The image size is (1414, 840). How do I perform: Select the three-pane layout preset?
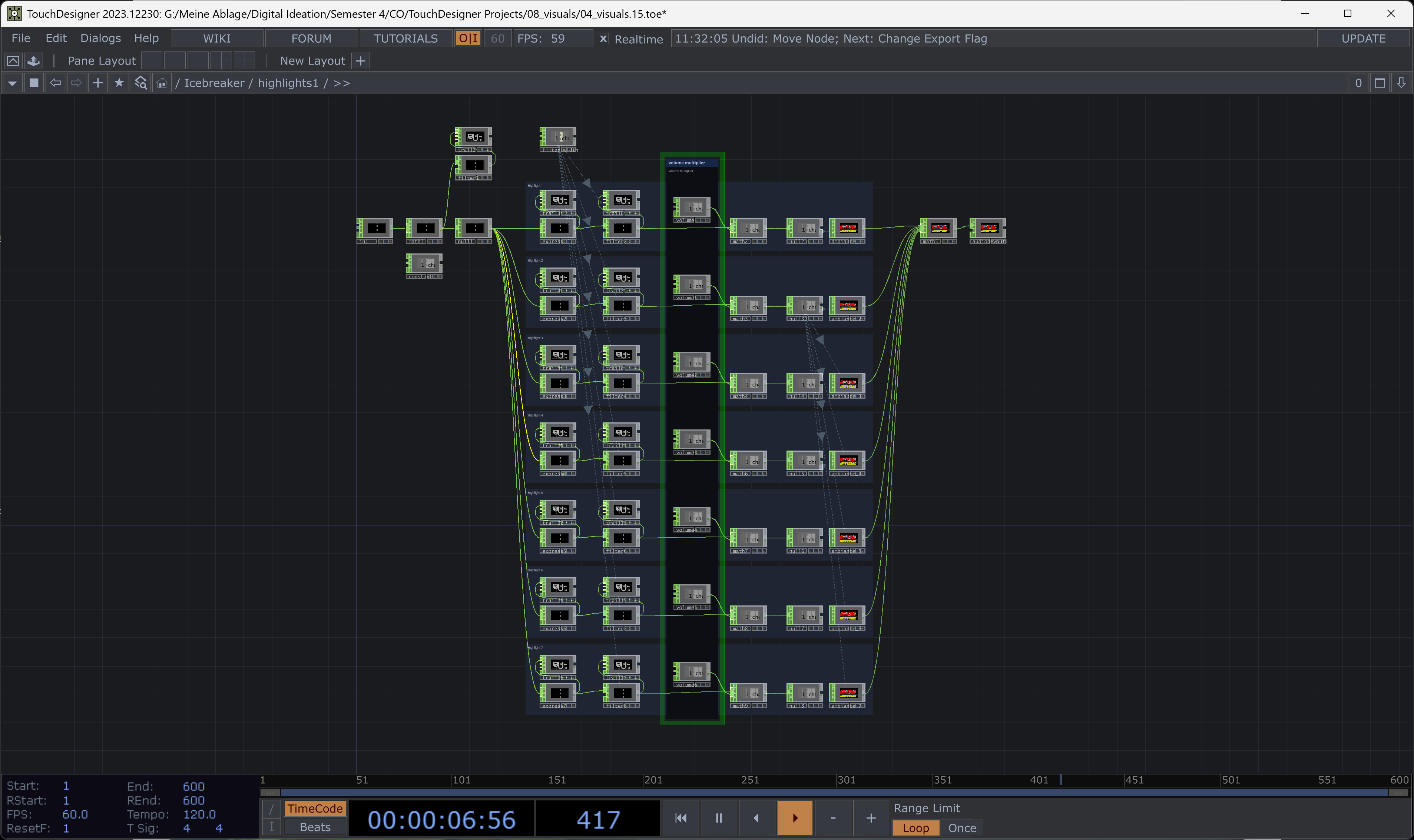coord(221,60)
